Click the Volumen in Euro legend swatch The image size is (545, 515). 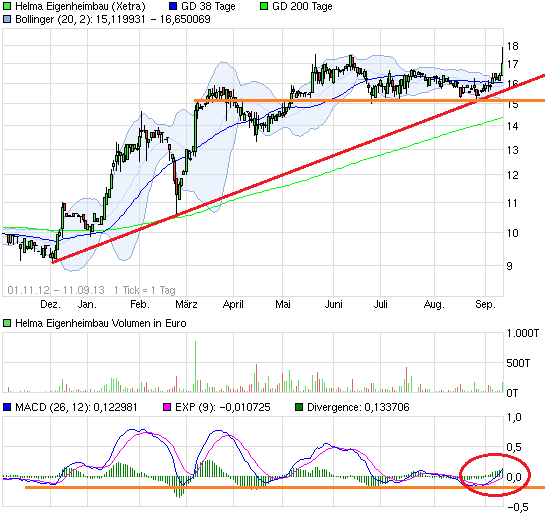coord(7,323)
